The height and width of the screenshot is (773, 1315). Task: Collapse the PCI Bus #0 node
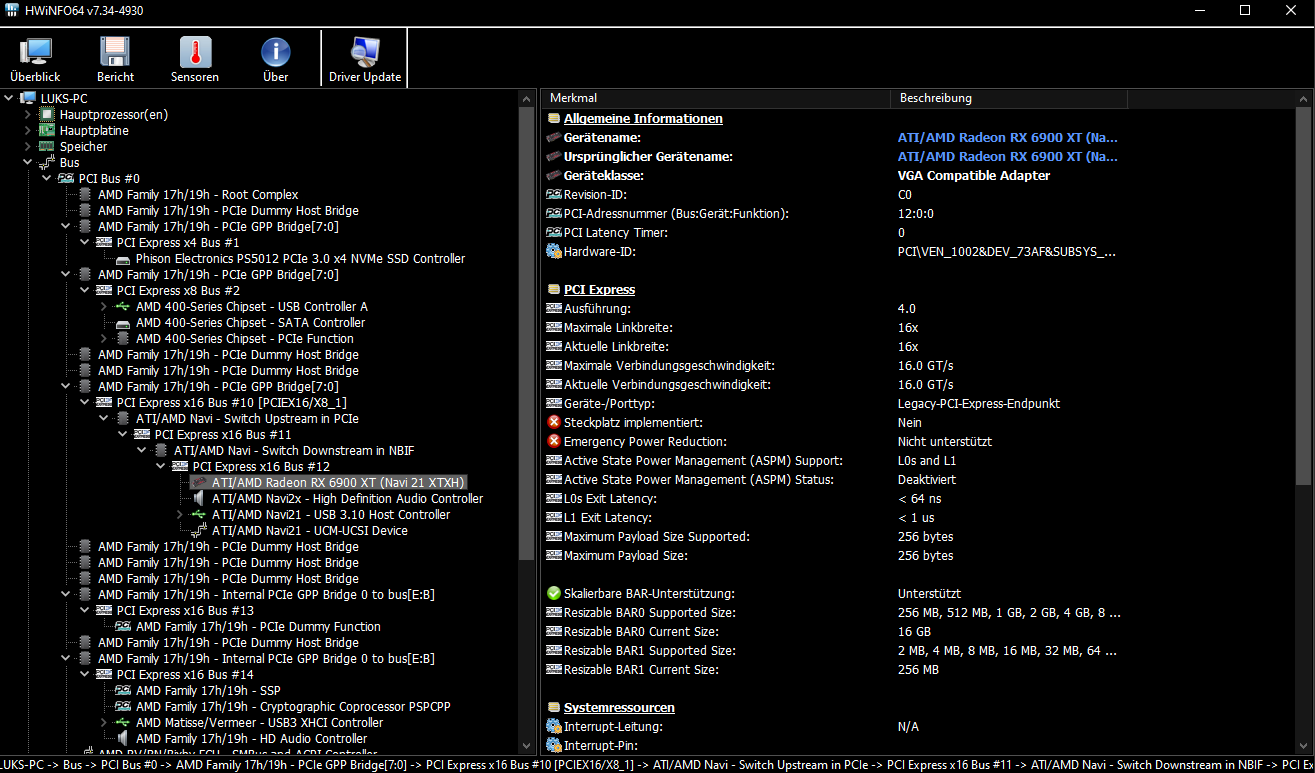pos(47,179)
